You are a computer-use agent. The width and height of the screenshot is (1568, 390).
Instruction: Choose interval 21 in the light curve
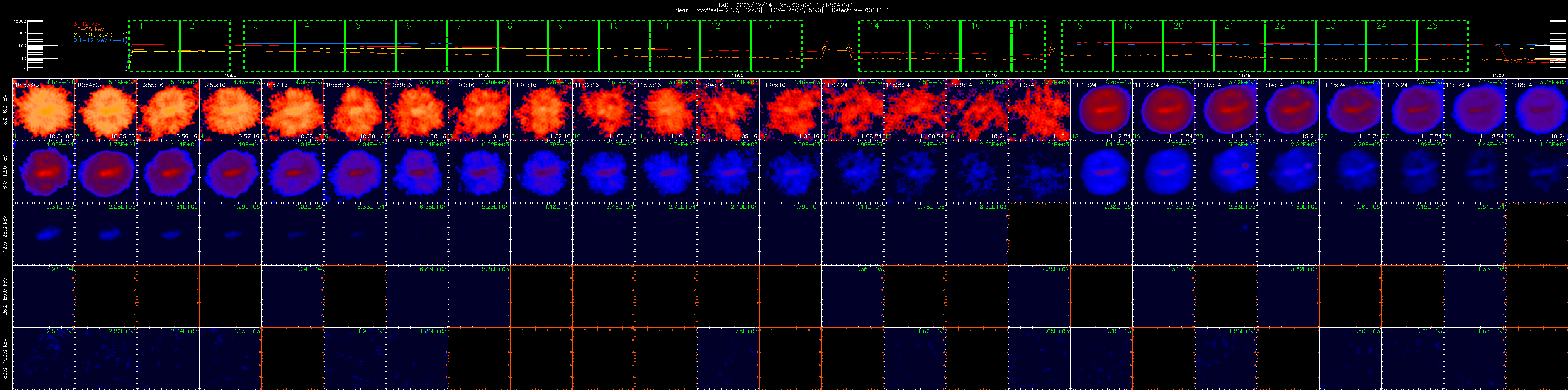(1239, 46)
